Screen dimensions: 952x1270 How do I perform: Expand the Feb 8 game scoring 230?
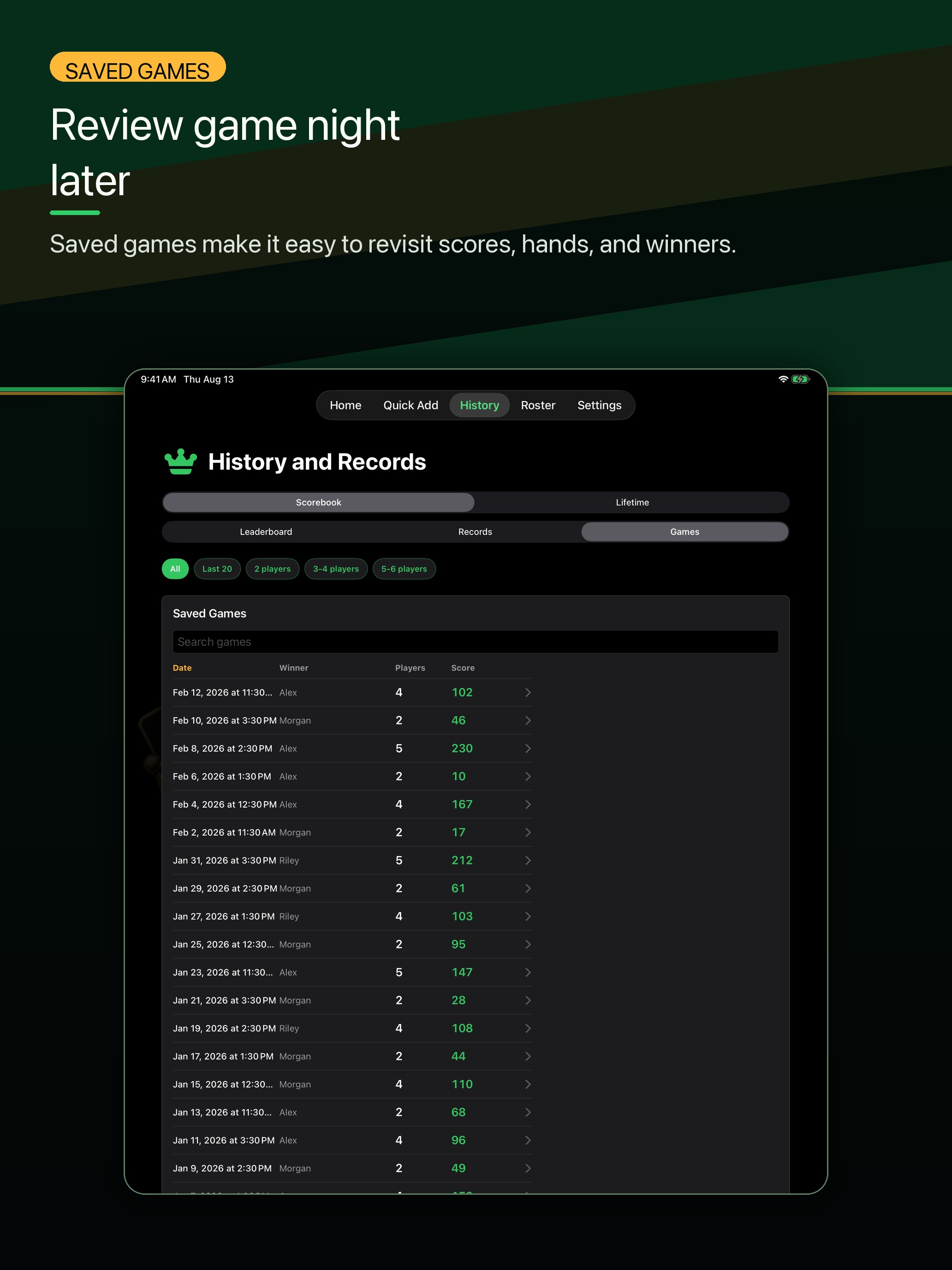[x=527, y=749]
